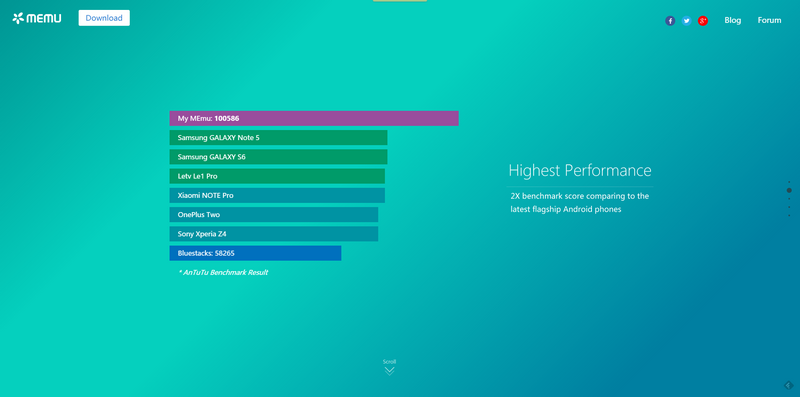Select the Letv Le1 Pro bar
The image size is (800, 397).
click(x=277, y=176)
